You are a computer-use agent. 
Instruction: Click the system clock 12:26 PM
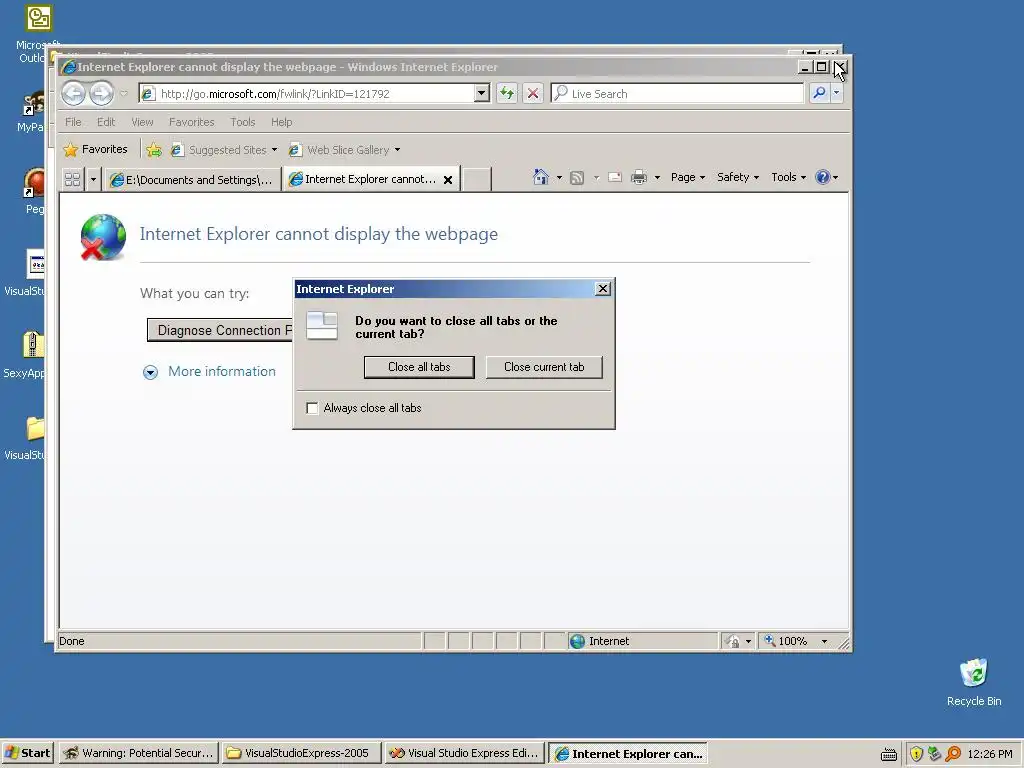coord(989,754)
